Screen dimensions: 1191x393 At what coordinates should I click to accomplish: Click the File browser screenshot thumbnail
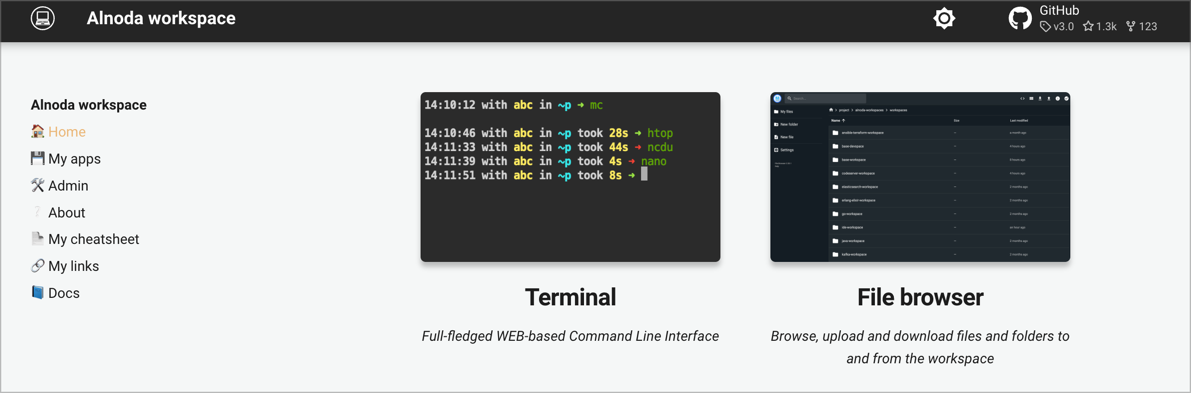pyautogui.click(x=920, y=177)
